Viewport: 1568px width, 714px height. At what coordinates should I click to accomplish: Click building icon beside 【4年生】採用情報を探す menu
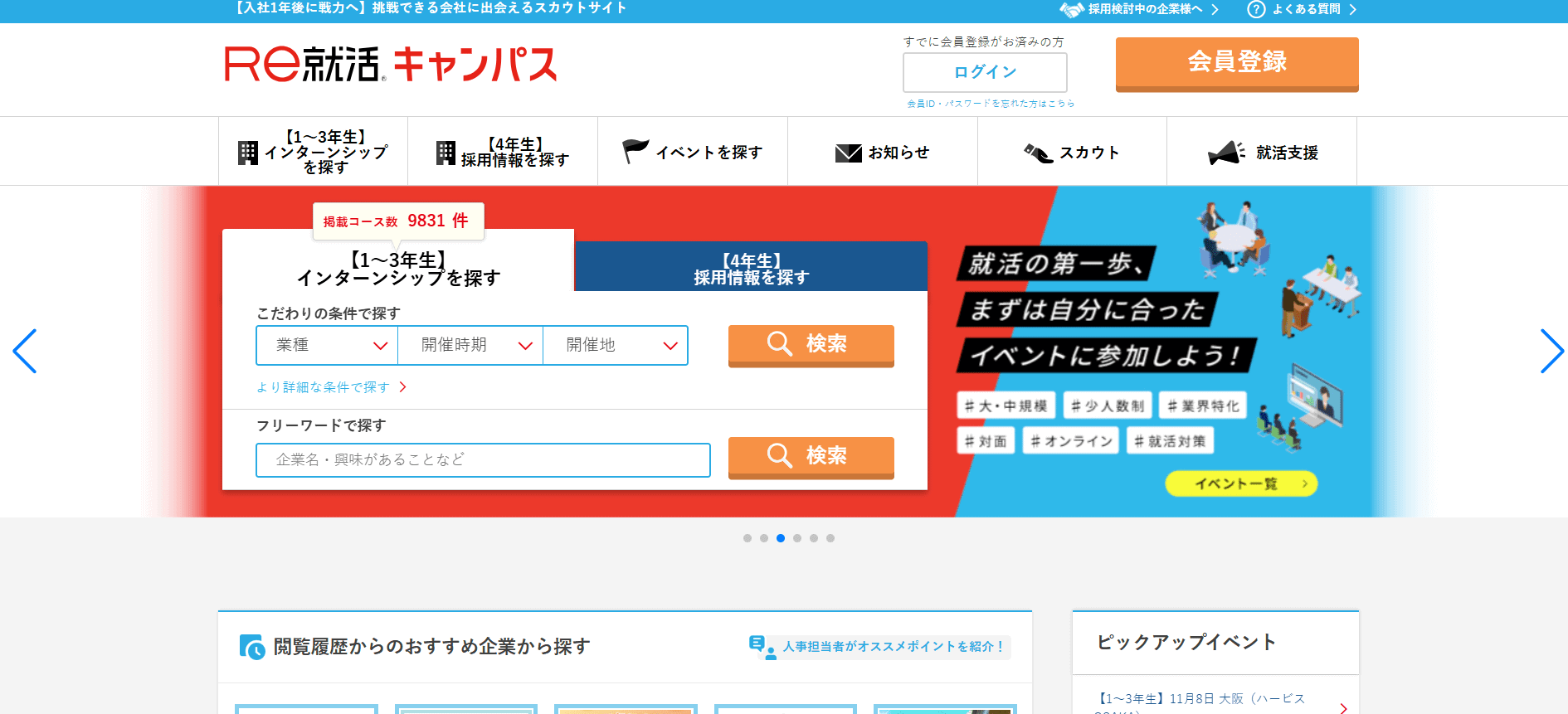tap(446, 153)
